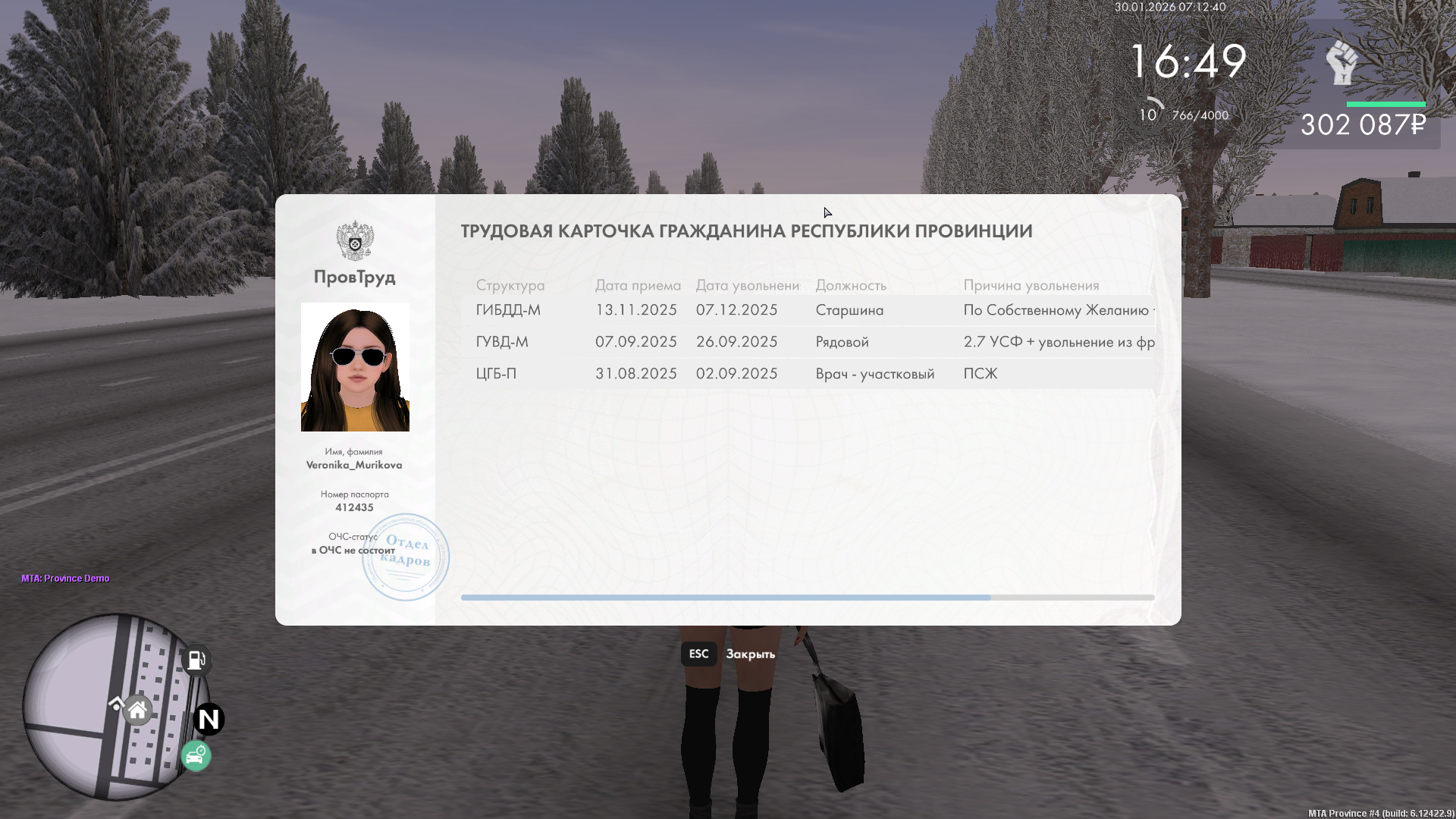Viewport: 1456px width, 819px height.
Task: Click the citizen portrait photo
Action: [x=355, y=367]
